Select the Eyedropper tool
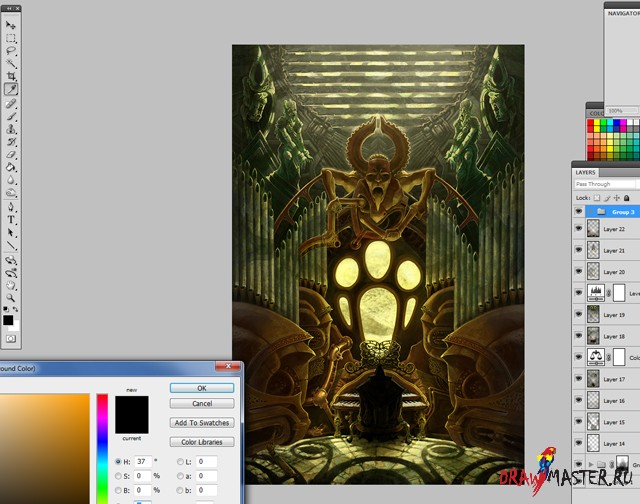Image resolution: width=640 pixels, height=504 pixels. (x=11, y=89)
